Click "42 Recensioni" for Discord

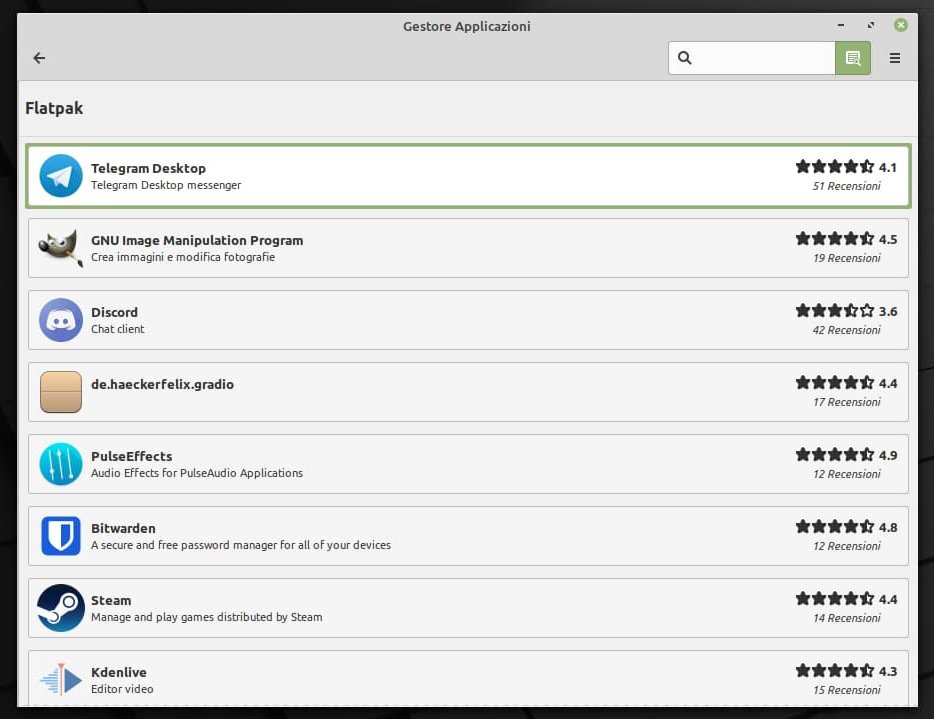(x=846, y=331)
